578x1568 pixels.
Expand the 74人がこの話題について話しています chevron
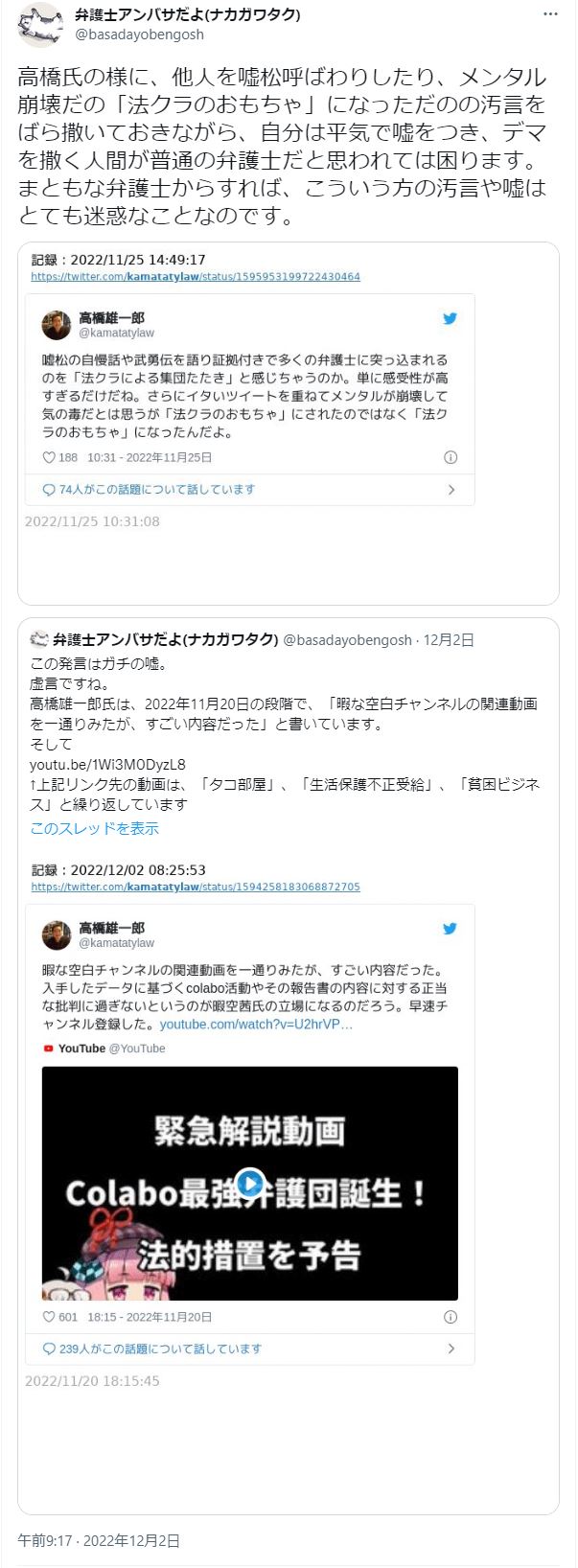click(451, 490)
